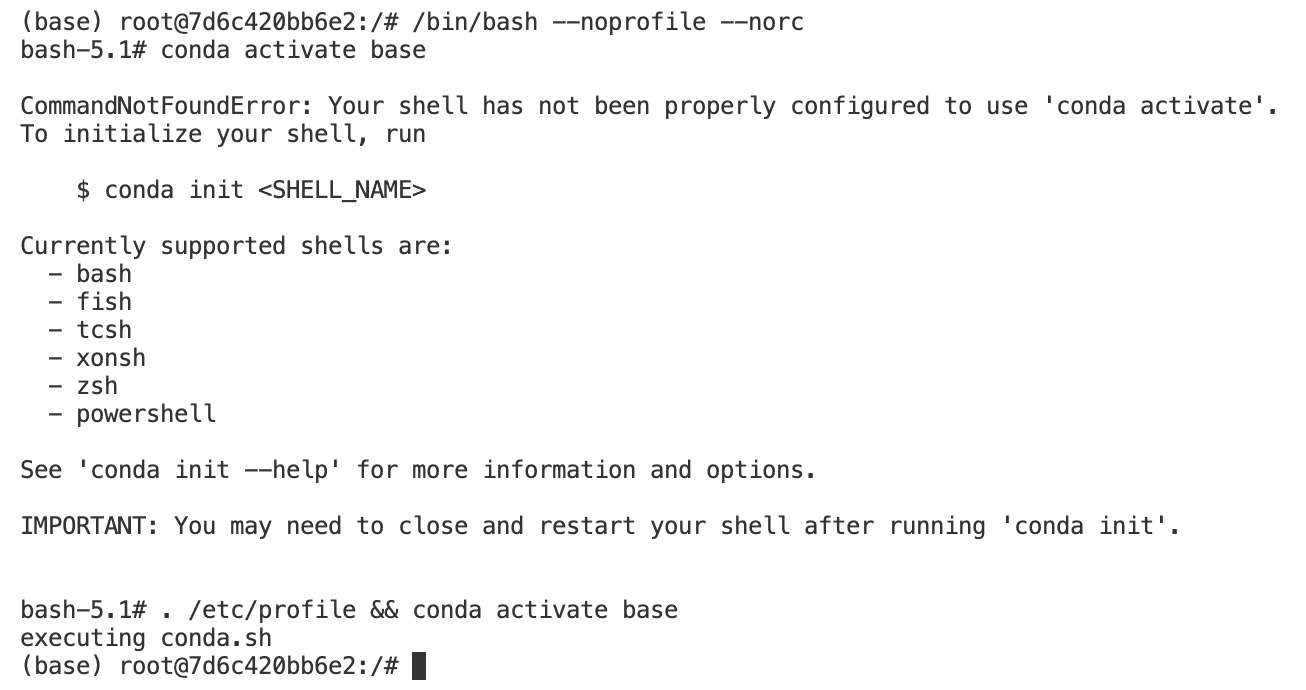
Task: Click the first bash-5.1# prompt
Action: click(83, 50)
